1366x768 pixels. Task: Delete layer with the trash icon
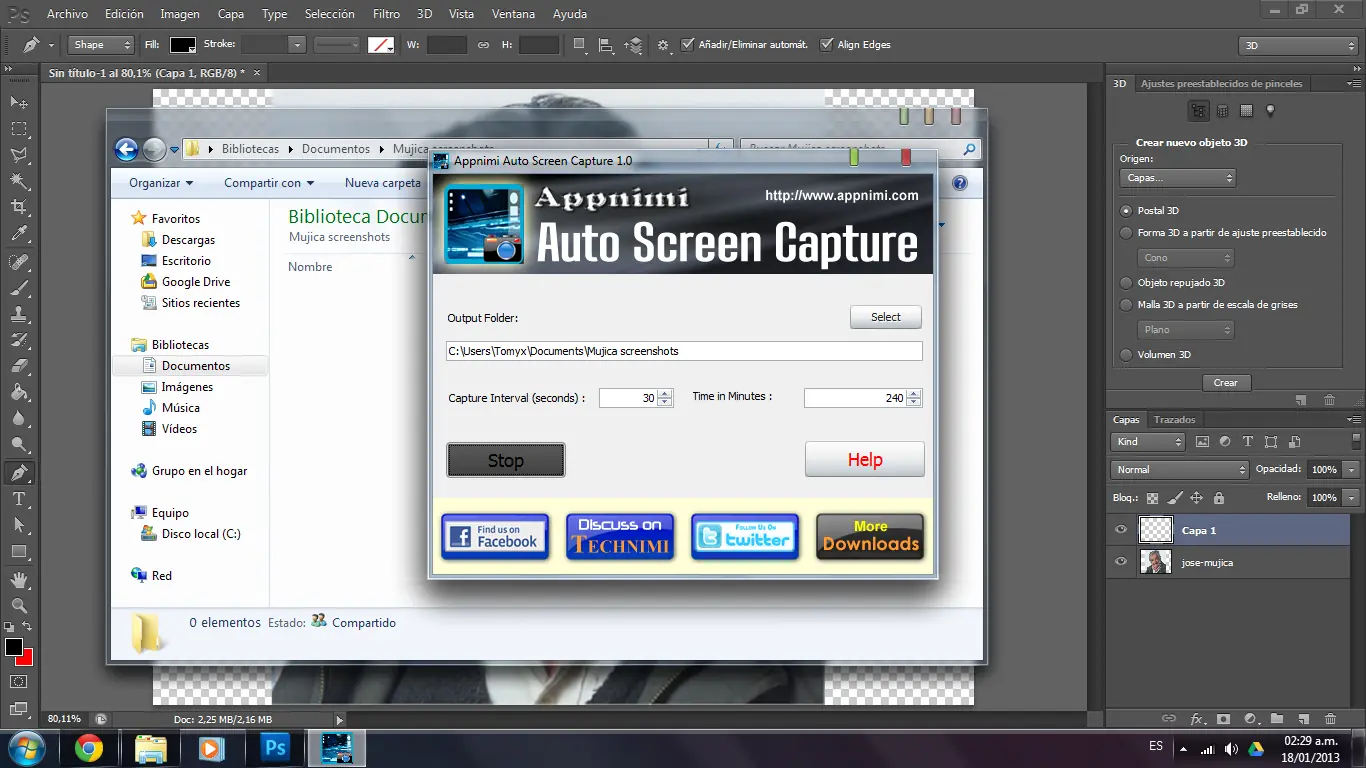tap(1330, 719)
